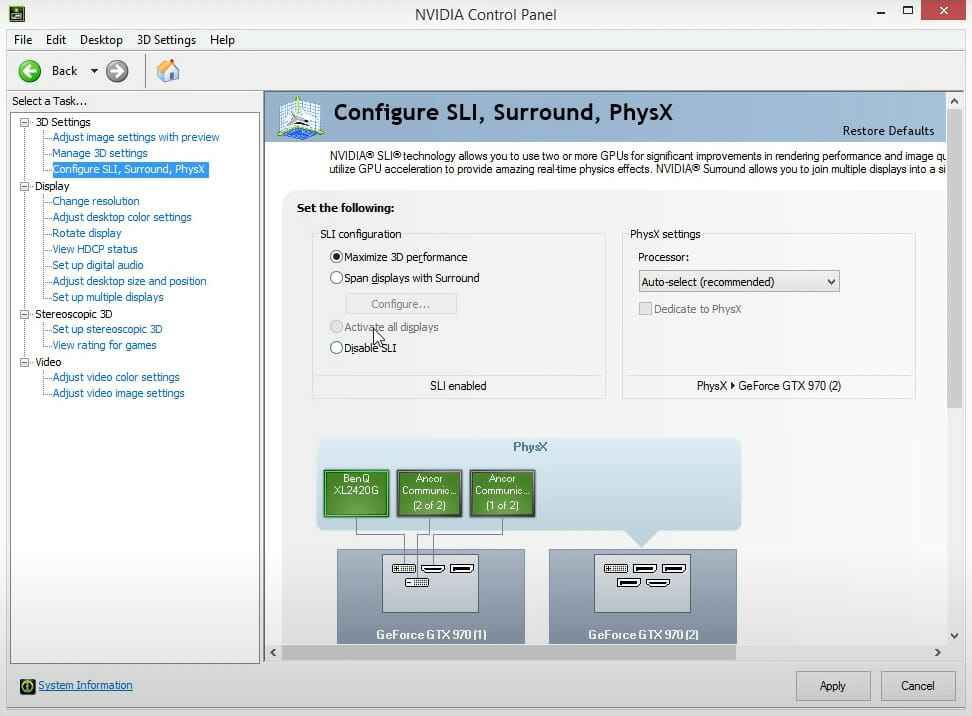The width and height of the screenshot is (972, 716).
Task: Open Adjust desktop color settings
Action: coord(122,217)
